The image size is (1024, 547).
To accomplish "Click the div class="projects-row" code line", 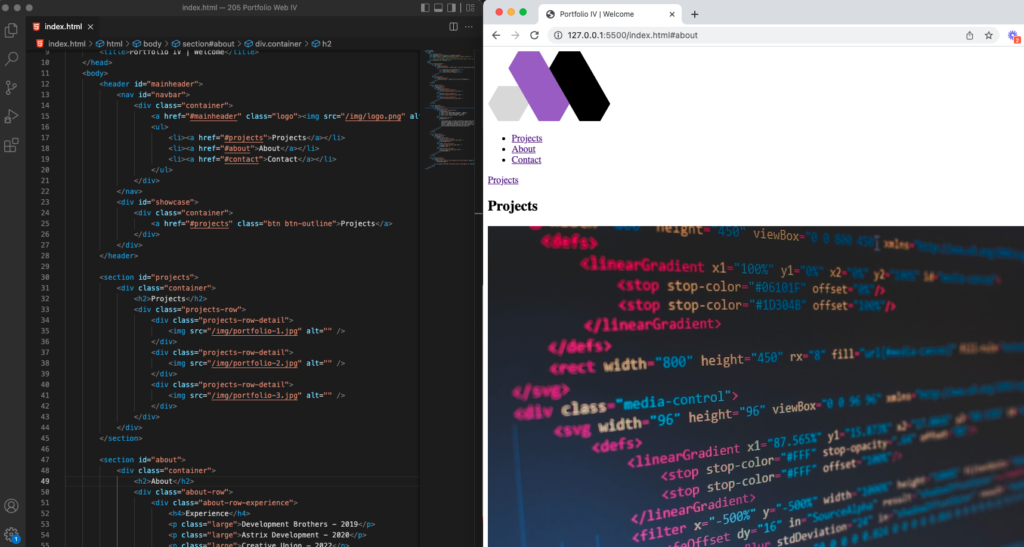I will [x=189, y=309].
